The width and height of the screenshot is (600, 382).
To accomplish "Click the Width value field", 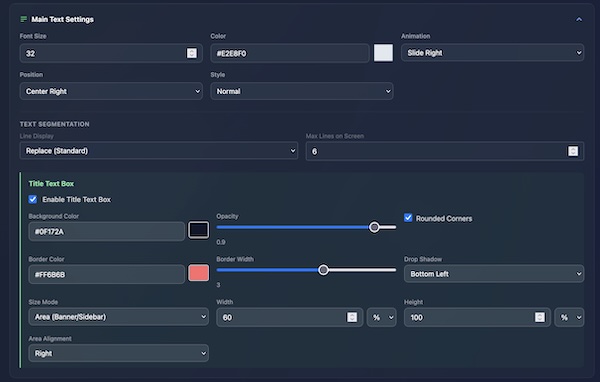I will (289, 317).
